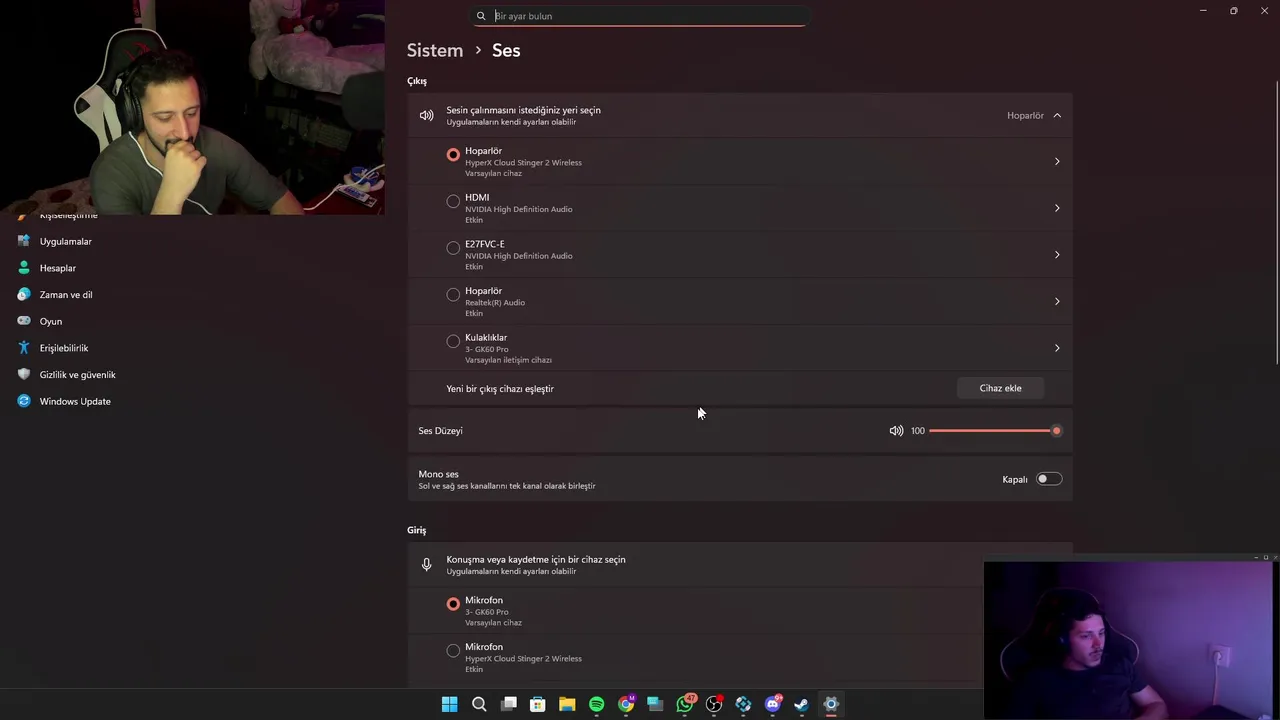Open E27FVC-E device properties chevron
1280x720 pixels.
(x=1057, y=255)
